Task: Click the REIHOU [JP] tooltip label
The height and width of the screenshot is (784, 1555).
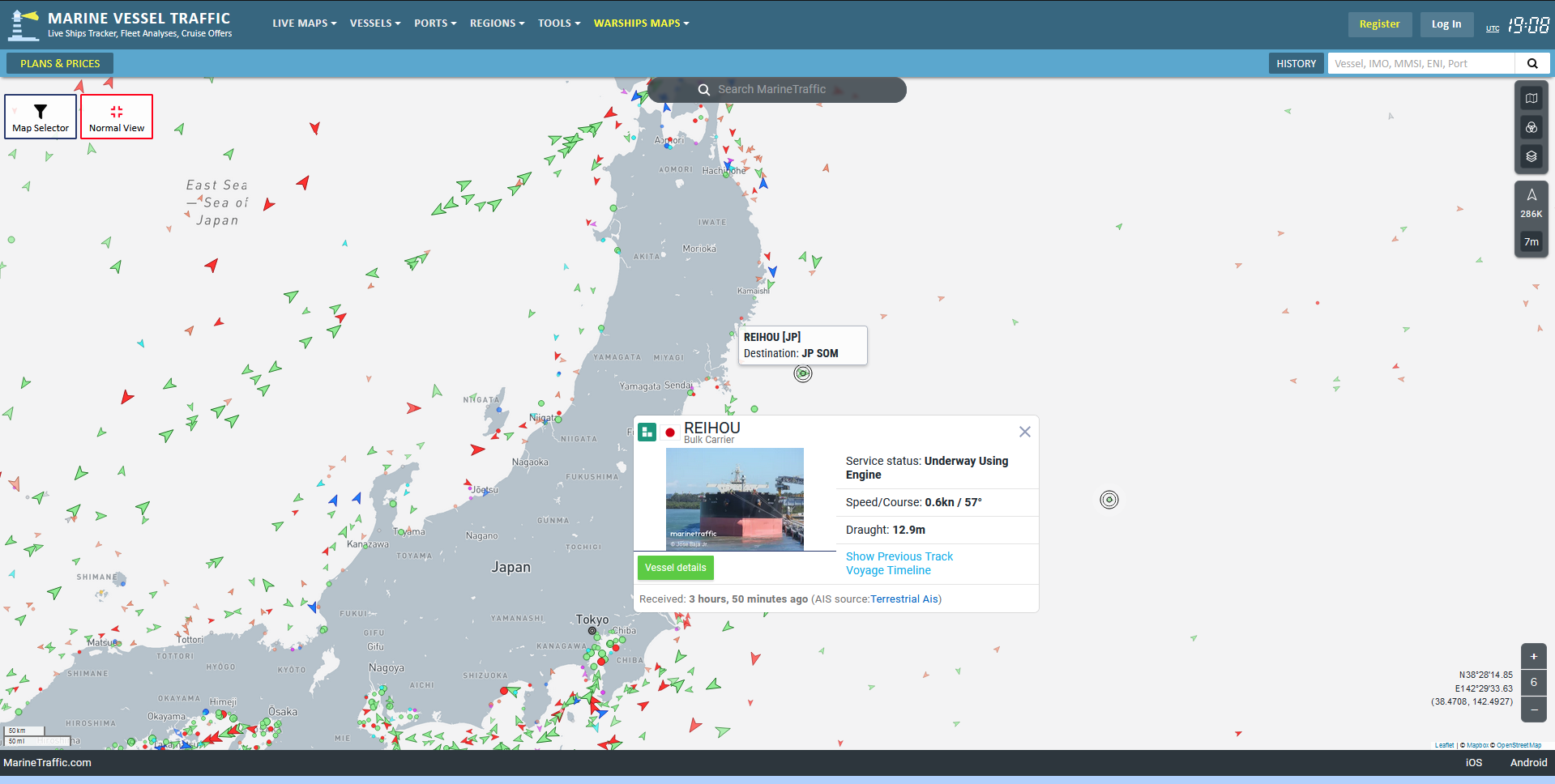Action: [772, 337]
